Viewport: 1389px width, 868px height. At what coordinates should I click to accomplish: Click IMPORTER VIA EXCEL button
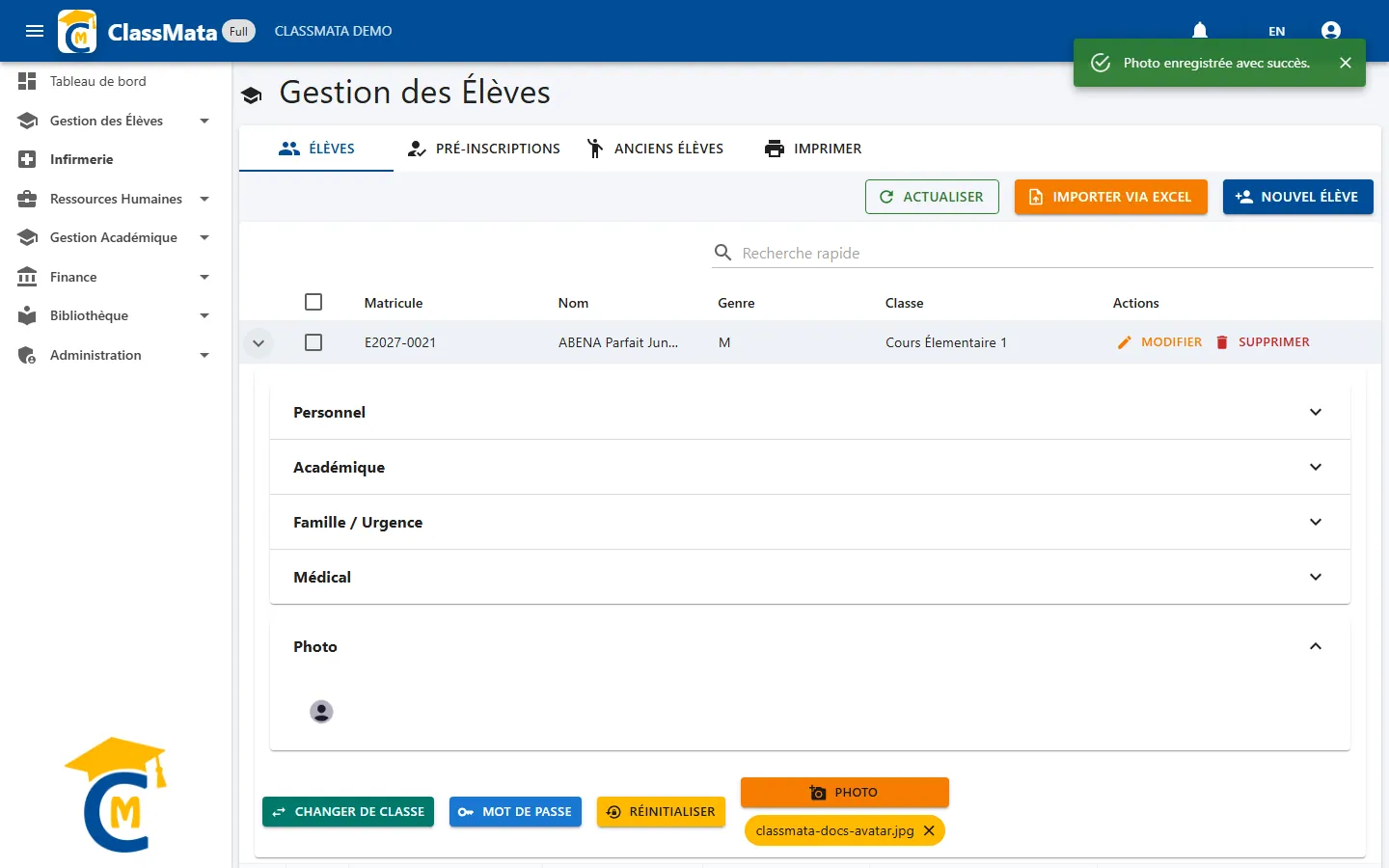tap(1110, 197)
